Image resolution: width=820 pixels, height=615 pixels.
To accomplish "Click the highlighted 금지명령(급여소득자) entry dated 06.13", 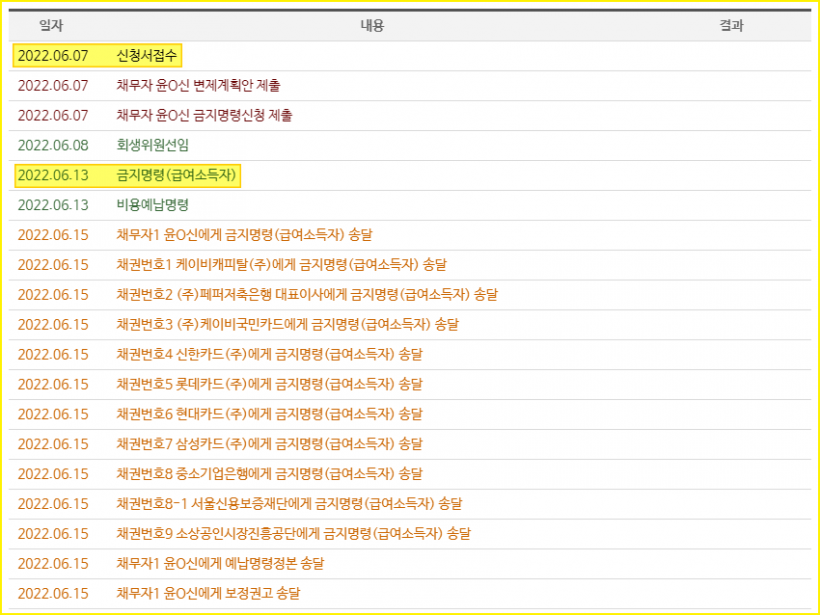I will 176,175.
